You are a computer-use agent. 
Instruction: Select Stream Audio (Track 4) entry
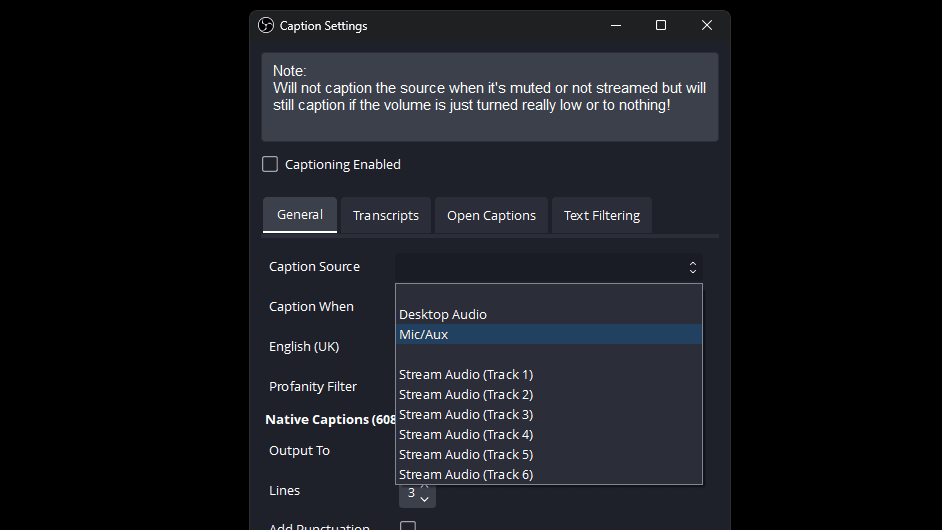pos(466,435)
